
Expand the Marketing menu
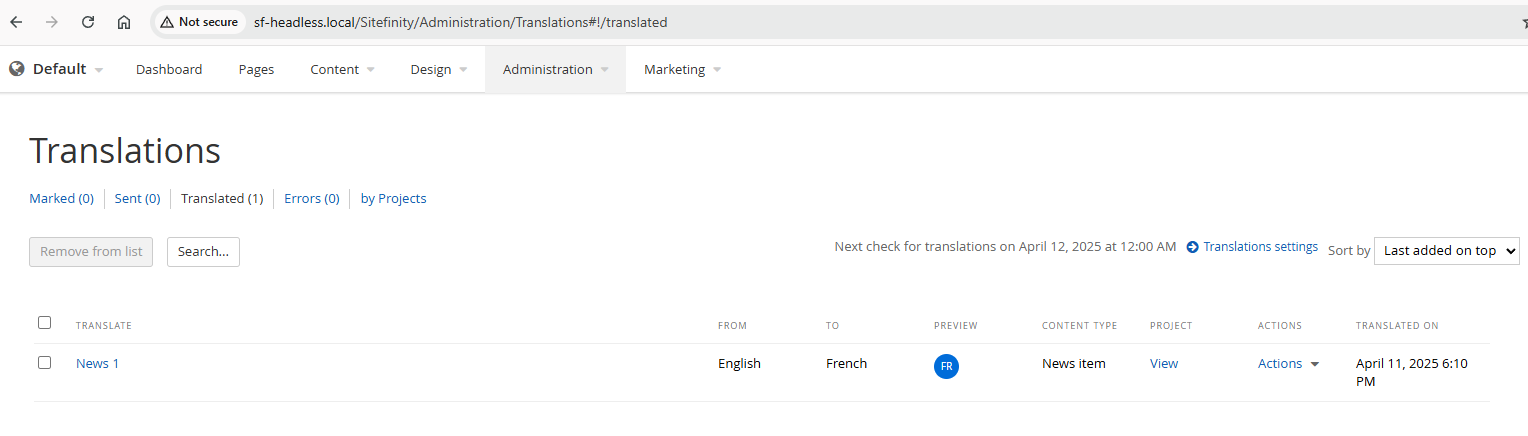pos(682,69)
